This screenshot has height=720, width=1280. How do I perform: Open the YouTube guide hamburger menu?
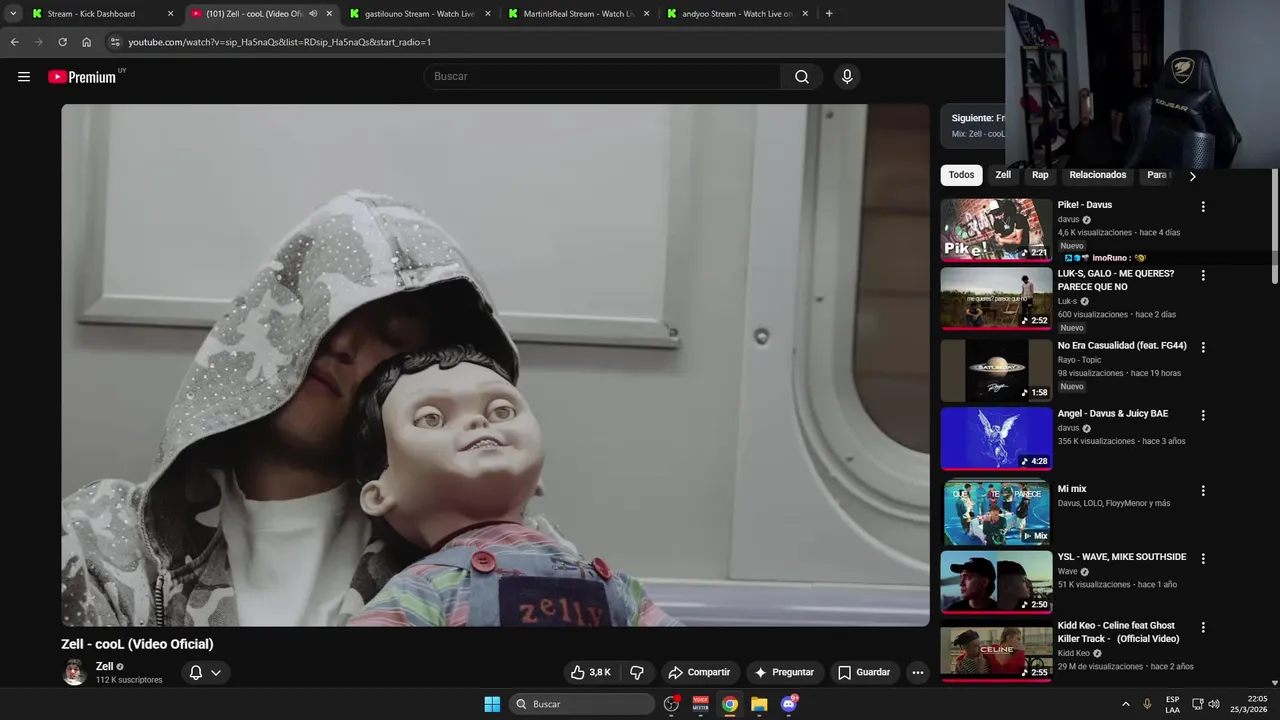point(24,77)
